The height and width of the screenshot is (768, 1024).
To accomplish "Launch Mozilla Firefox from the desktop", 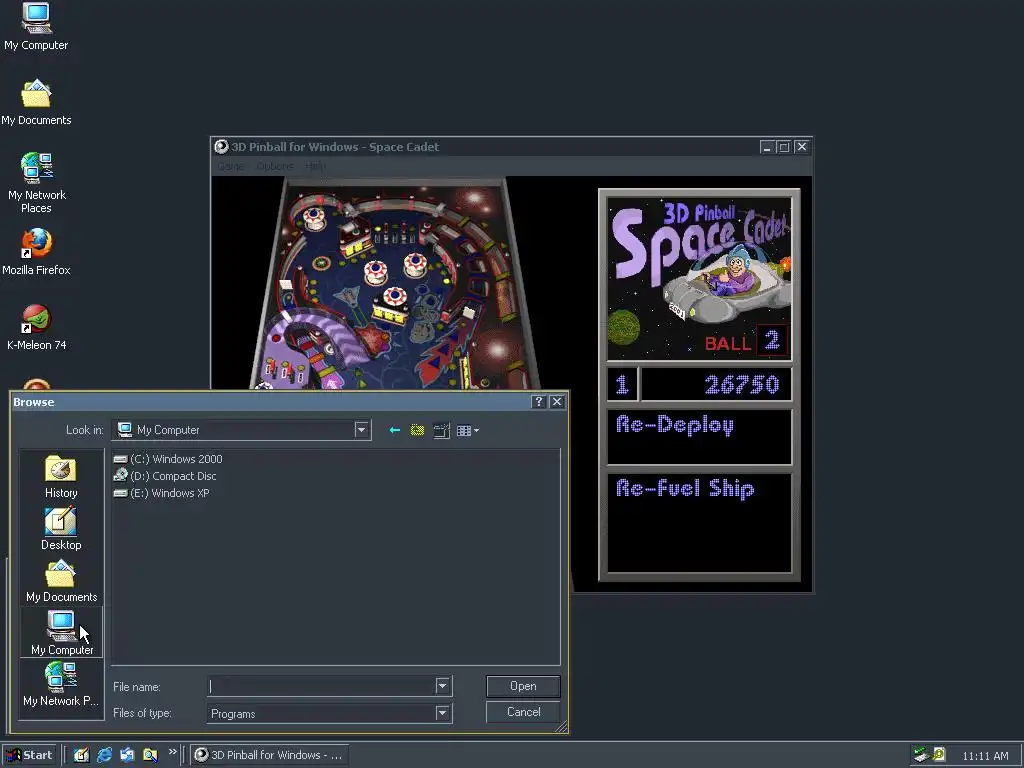I will (36, 252).
